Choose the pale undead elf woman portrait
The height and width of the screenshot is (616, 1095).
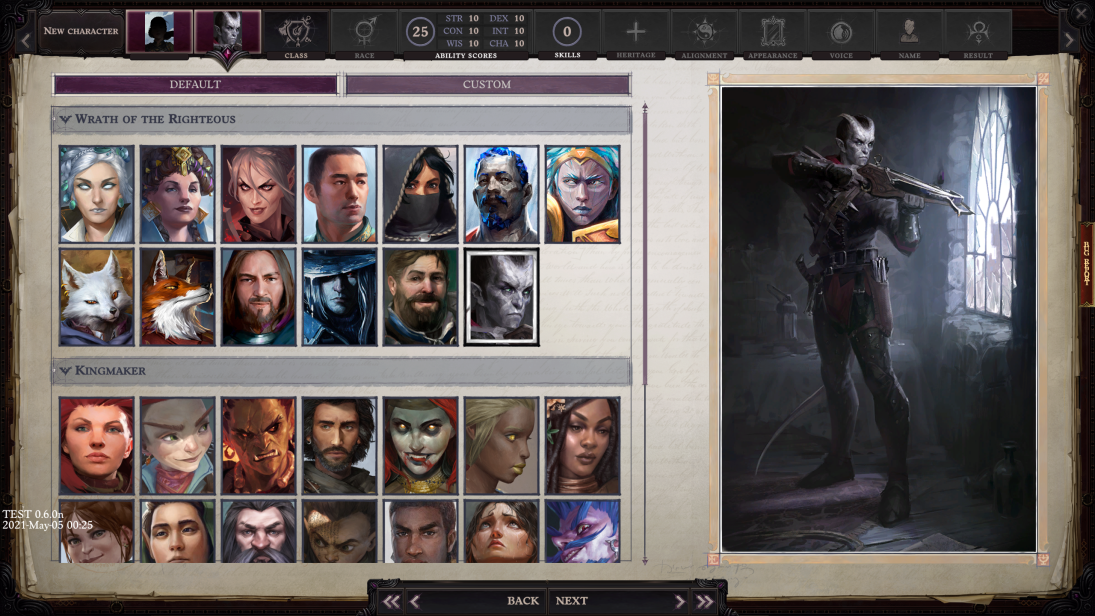point(420,446)
